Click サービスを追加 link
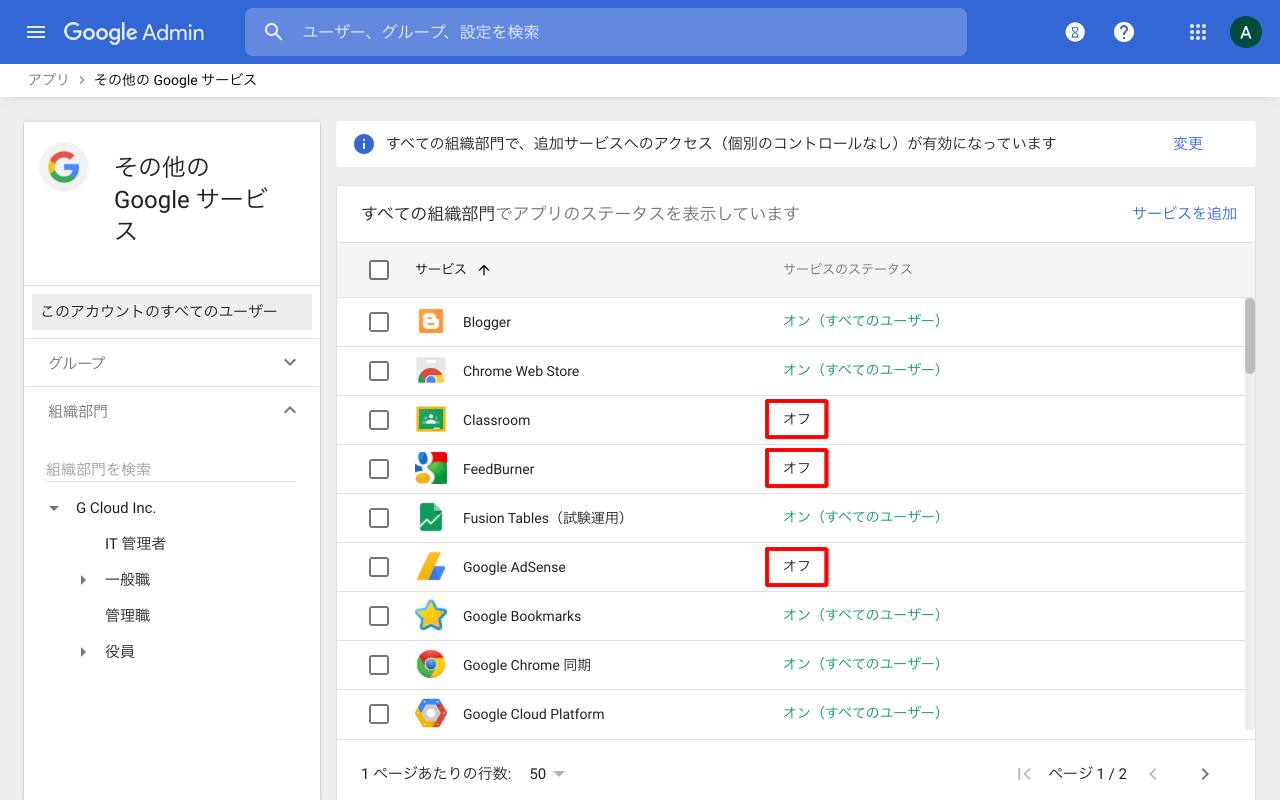Viewport: 1280px width, 800px height. pos(1184,213)
